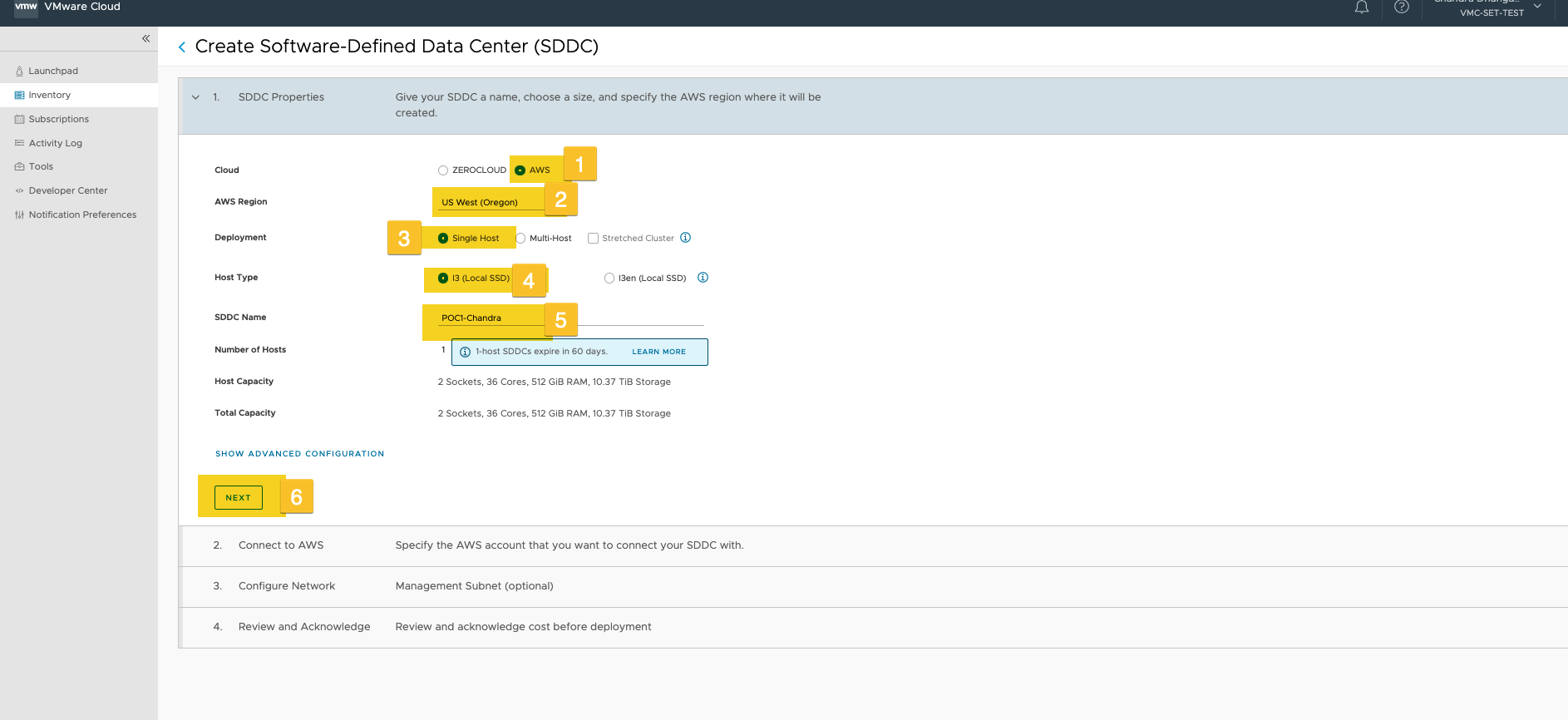Open the VMC-SET-TEST account dropdown arrow

coord(1537,7)
